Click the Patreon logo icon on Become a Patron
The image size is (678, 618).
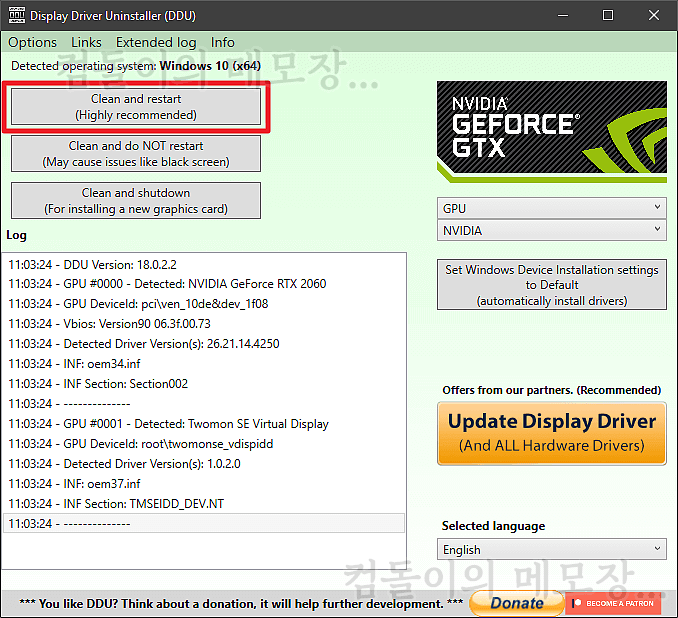click(577, 603)
